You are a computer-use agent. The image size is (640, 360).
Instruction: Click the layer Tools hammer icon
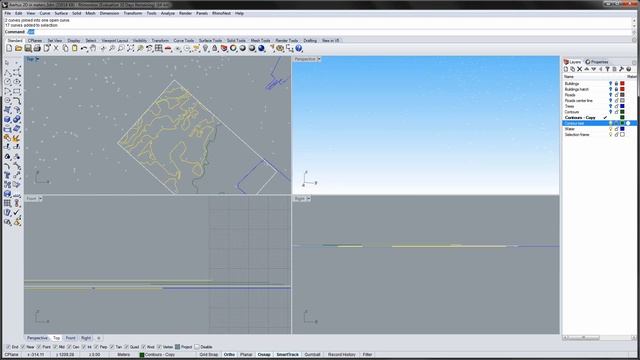coord(621,69)
